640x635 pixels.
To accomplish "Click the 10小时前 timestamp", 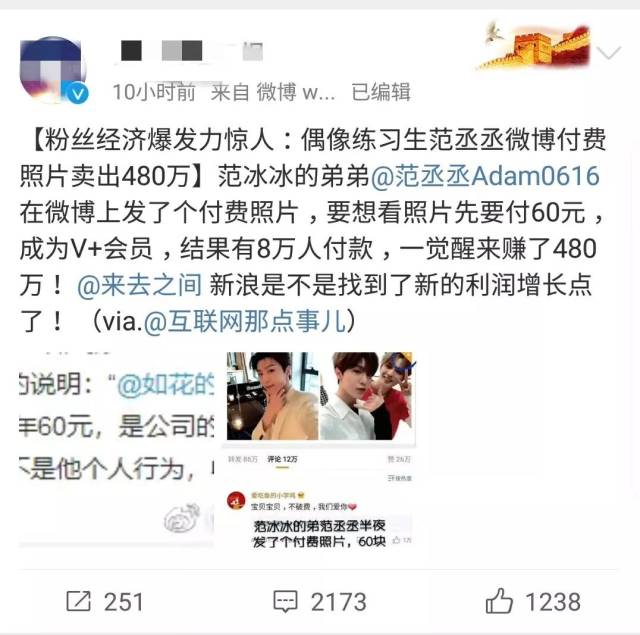I will (x=154, y=92).
